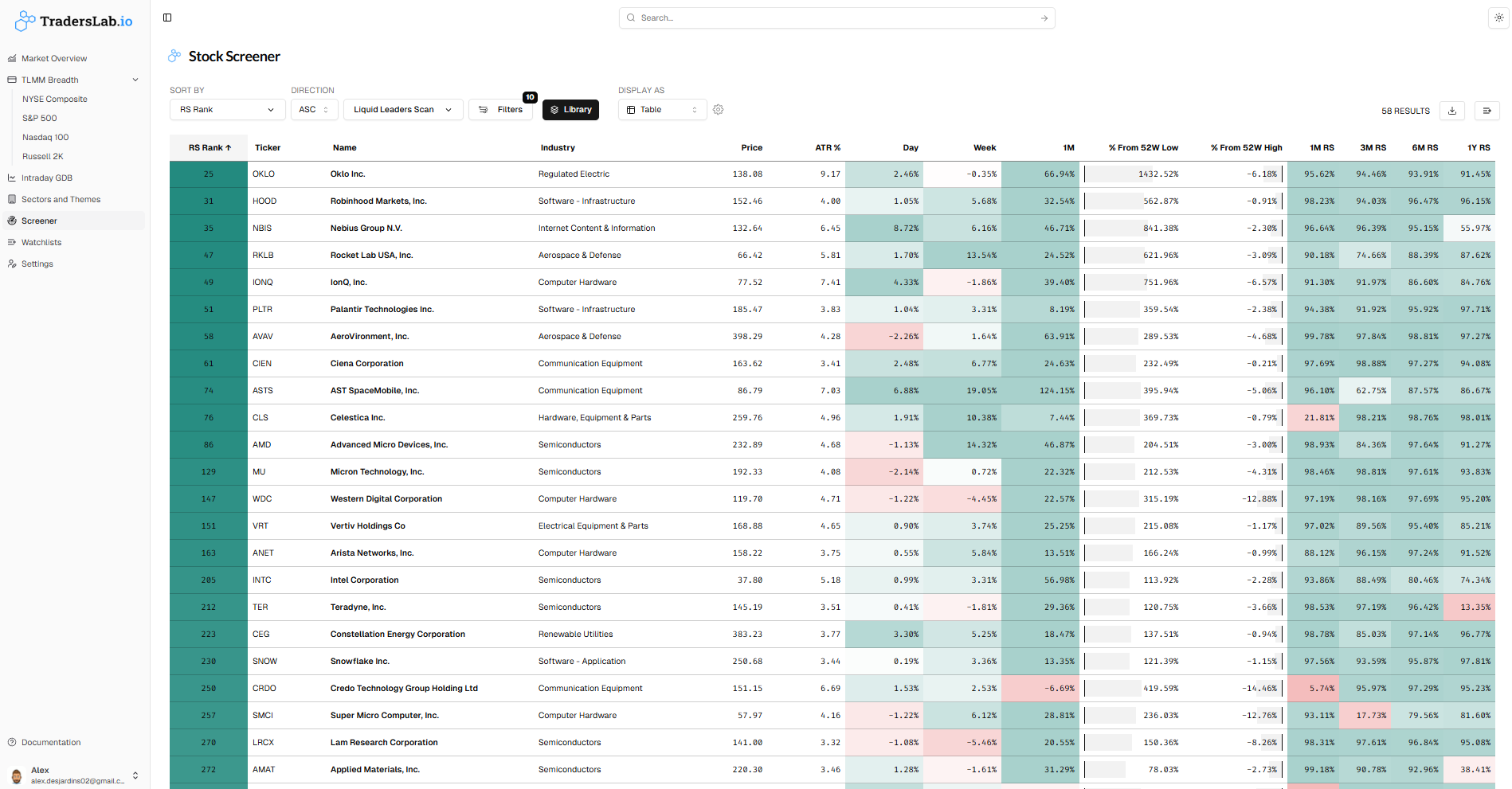
Task: Click Vertiv Holdings Co name
Action: (x=367, y=525)
